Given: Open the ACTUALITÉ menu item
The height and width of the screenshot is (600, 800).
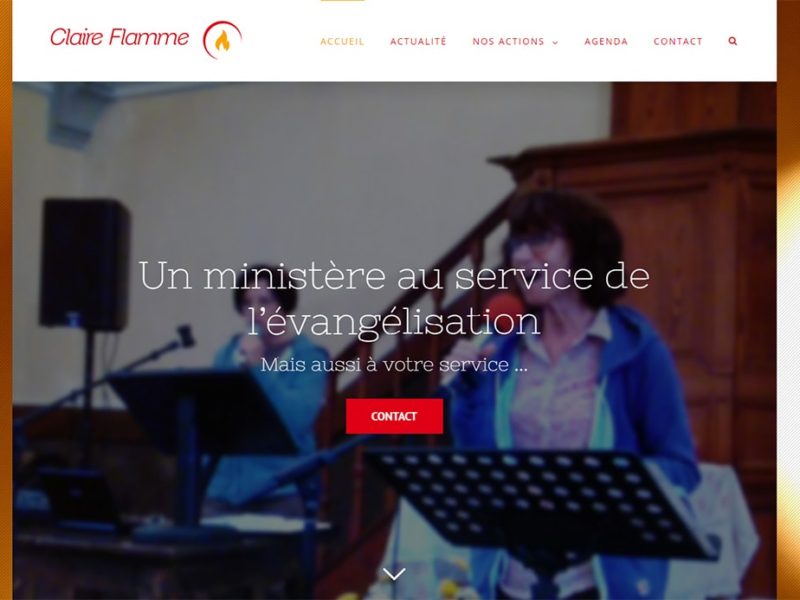Looking at the screenshot, I should pyautogui.click(x=418, y=41).
